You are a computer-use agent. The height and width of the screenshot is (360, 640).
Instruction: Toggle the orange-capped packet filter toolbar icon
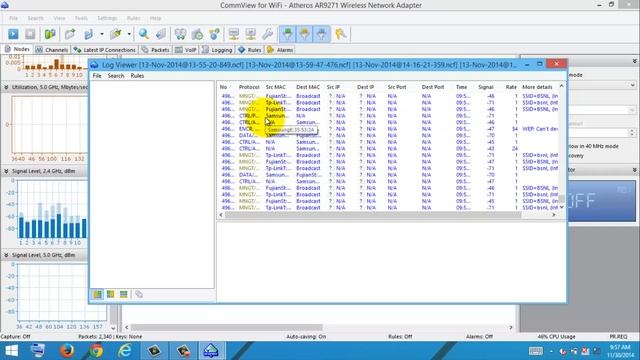point(304,34)
